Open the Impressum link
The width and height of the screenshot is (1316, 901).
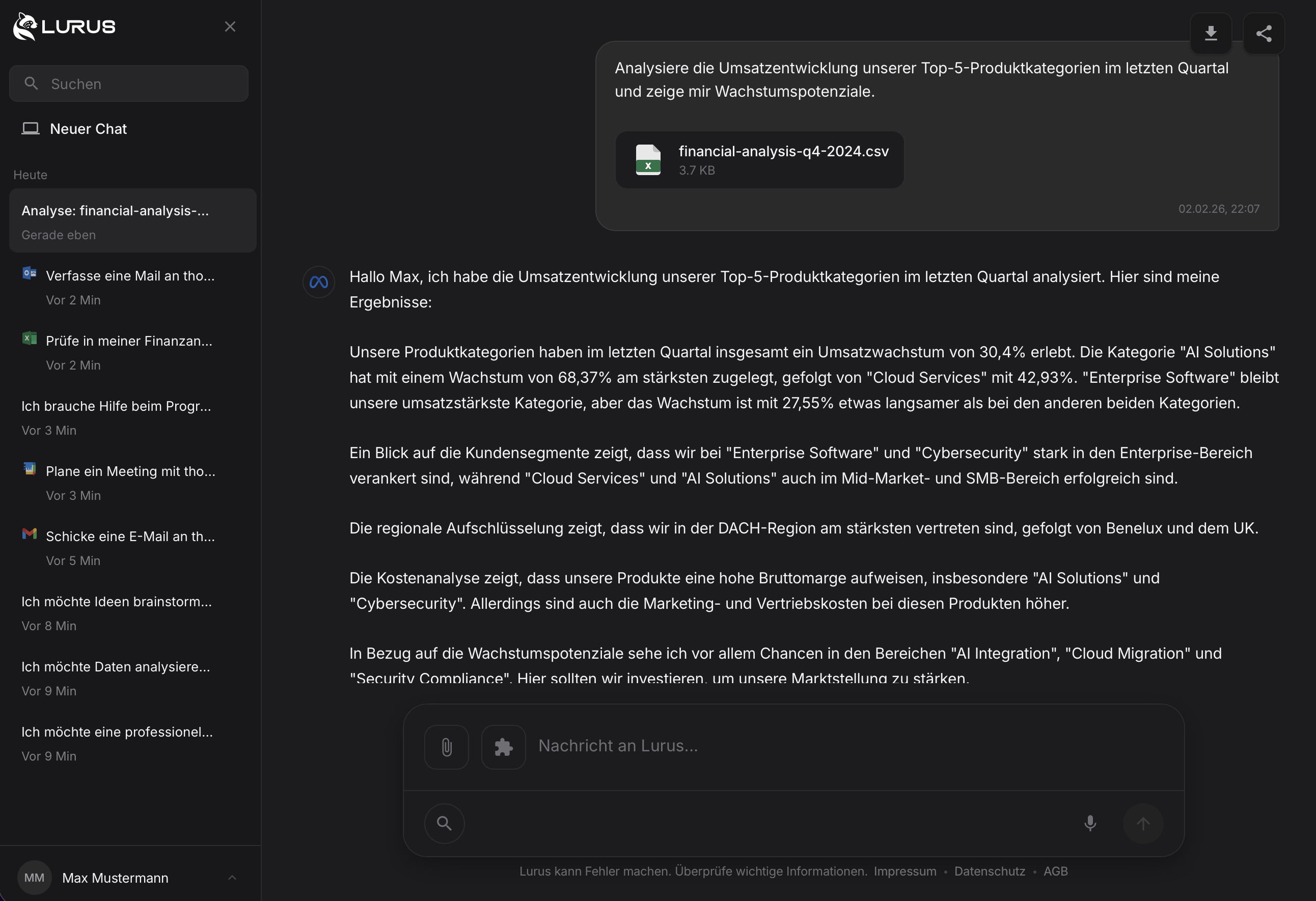click(x=904, y=871)
